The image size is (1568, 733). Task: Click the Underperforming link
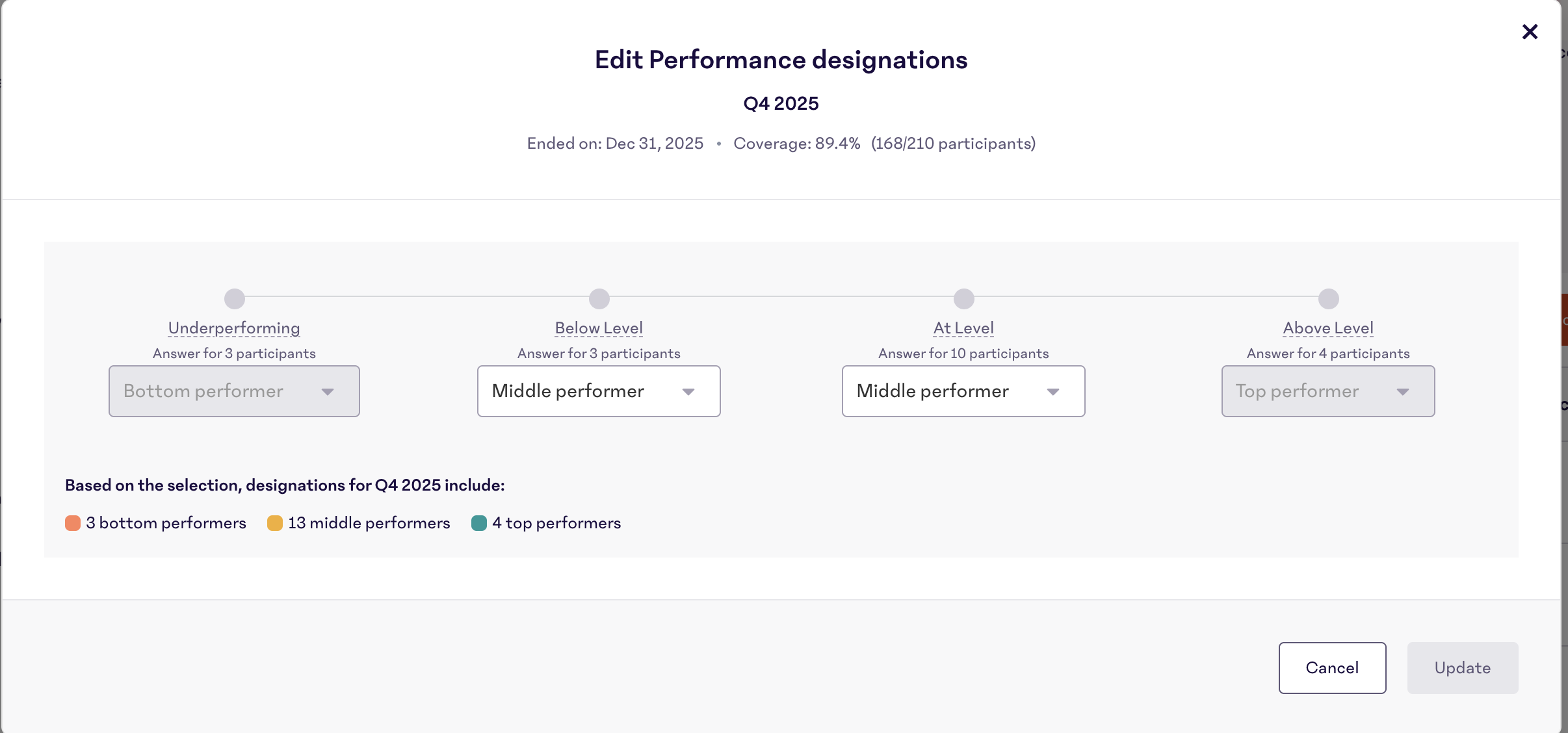pyautogui.click(x=234, y=328)
